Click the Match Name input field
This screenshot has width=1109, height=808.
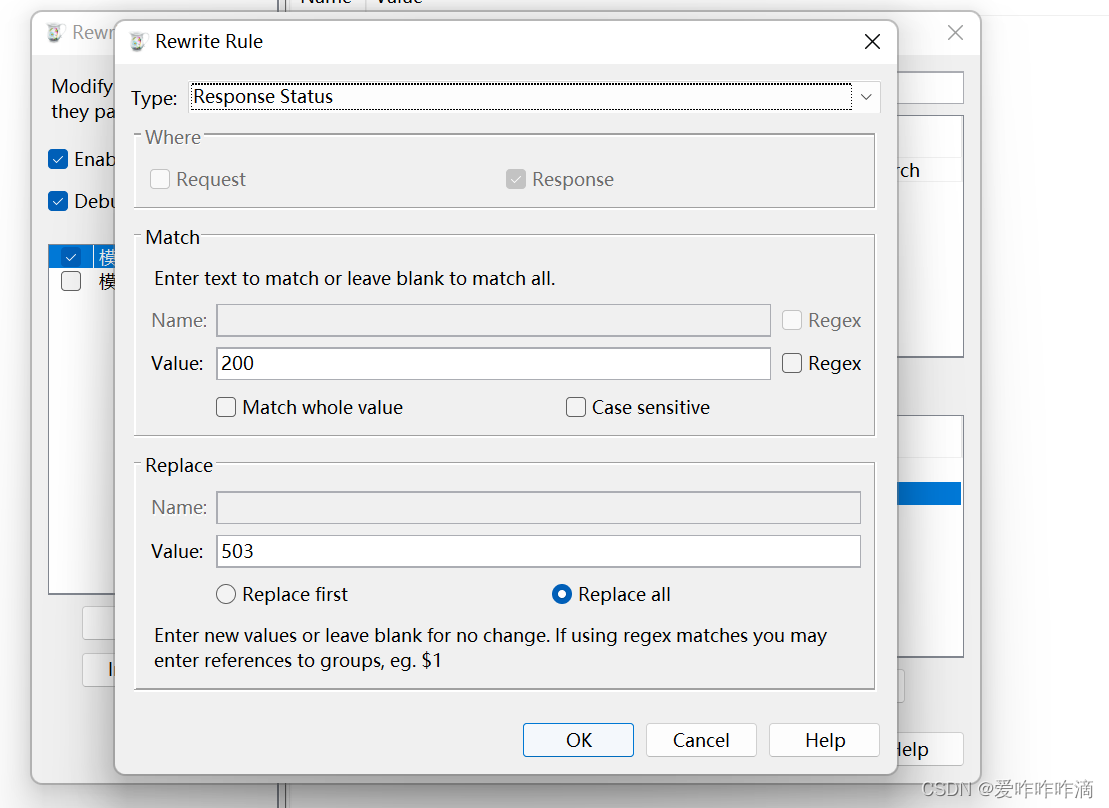pos(493,321)
